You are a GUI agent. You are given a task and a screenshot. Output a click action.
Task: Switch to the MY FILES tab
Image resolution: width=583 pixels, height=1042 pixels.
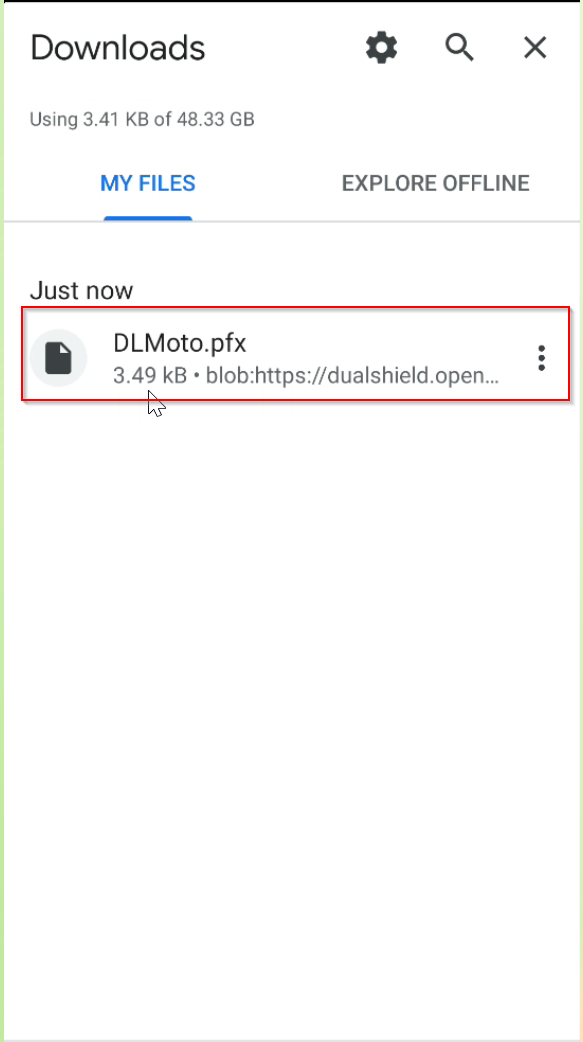(x=148, y=183)
